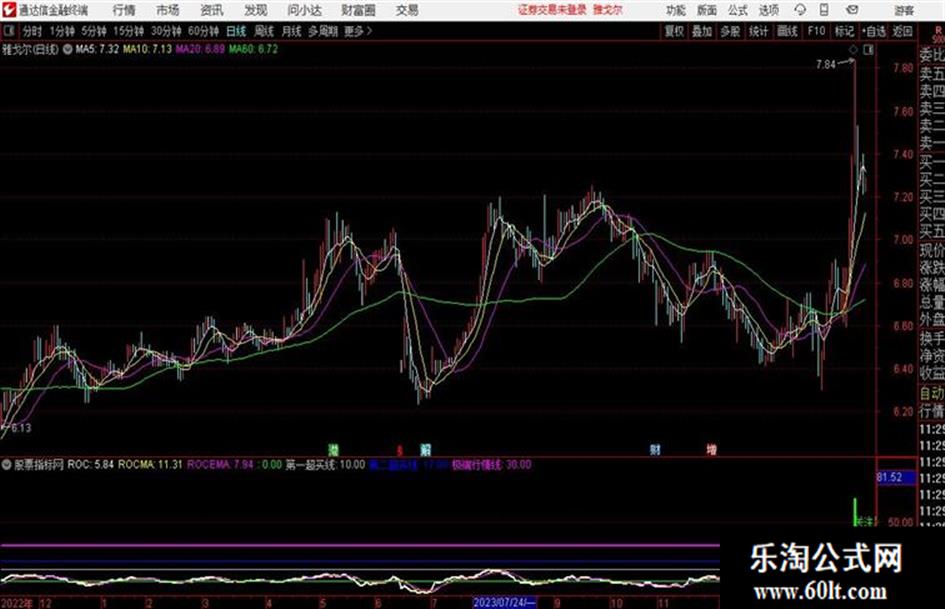Click the blue 81.52 value box
Image resolution: width=945 pixels, height=609 pixels.
click(x=895, y=478)
